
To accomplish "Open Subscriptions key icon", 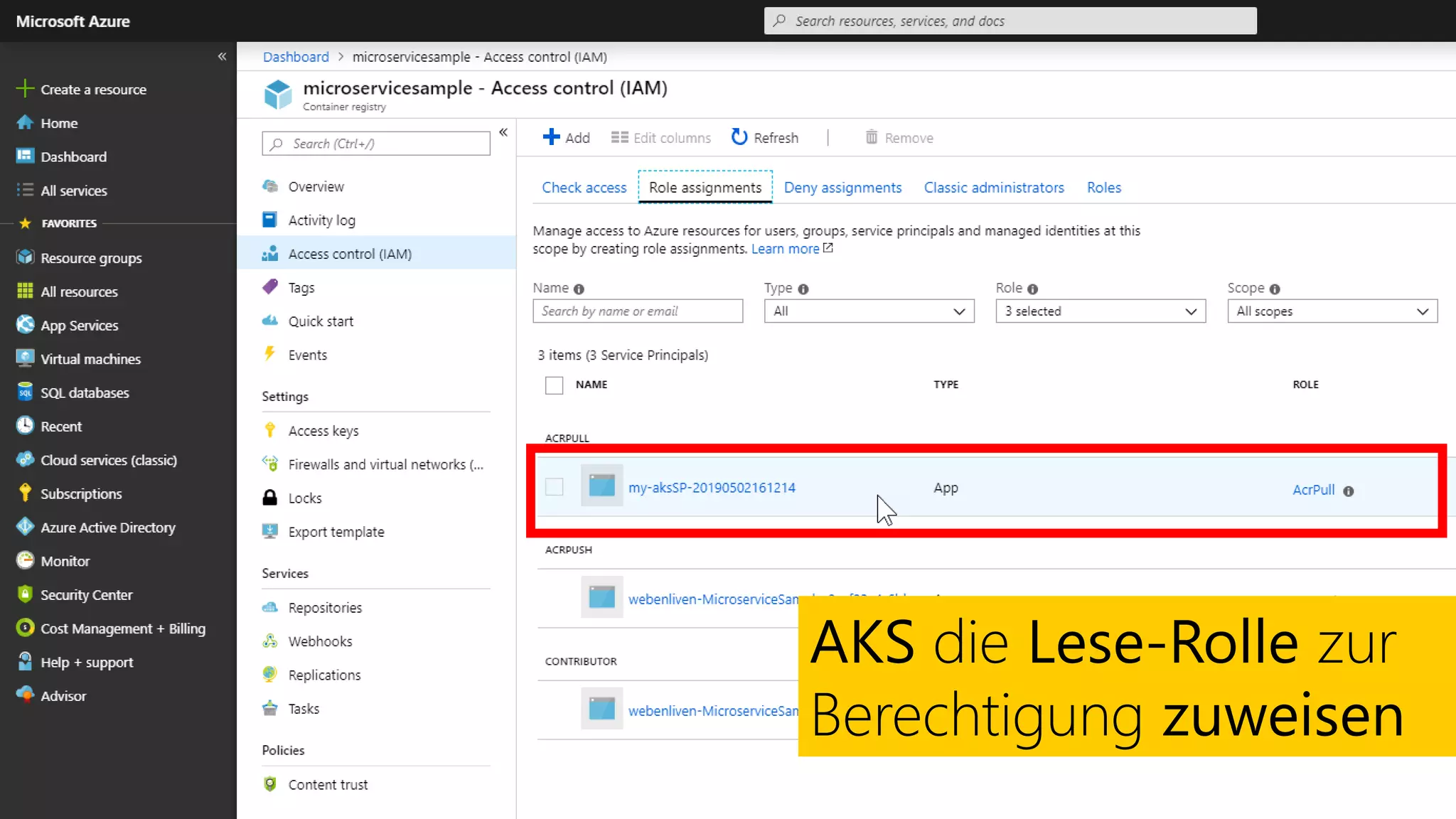I will (25, 493).
